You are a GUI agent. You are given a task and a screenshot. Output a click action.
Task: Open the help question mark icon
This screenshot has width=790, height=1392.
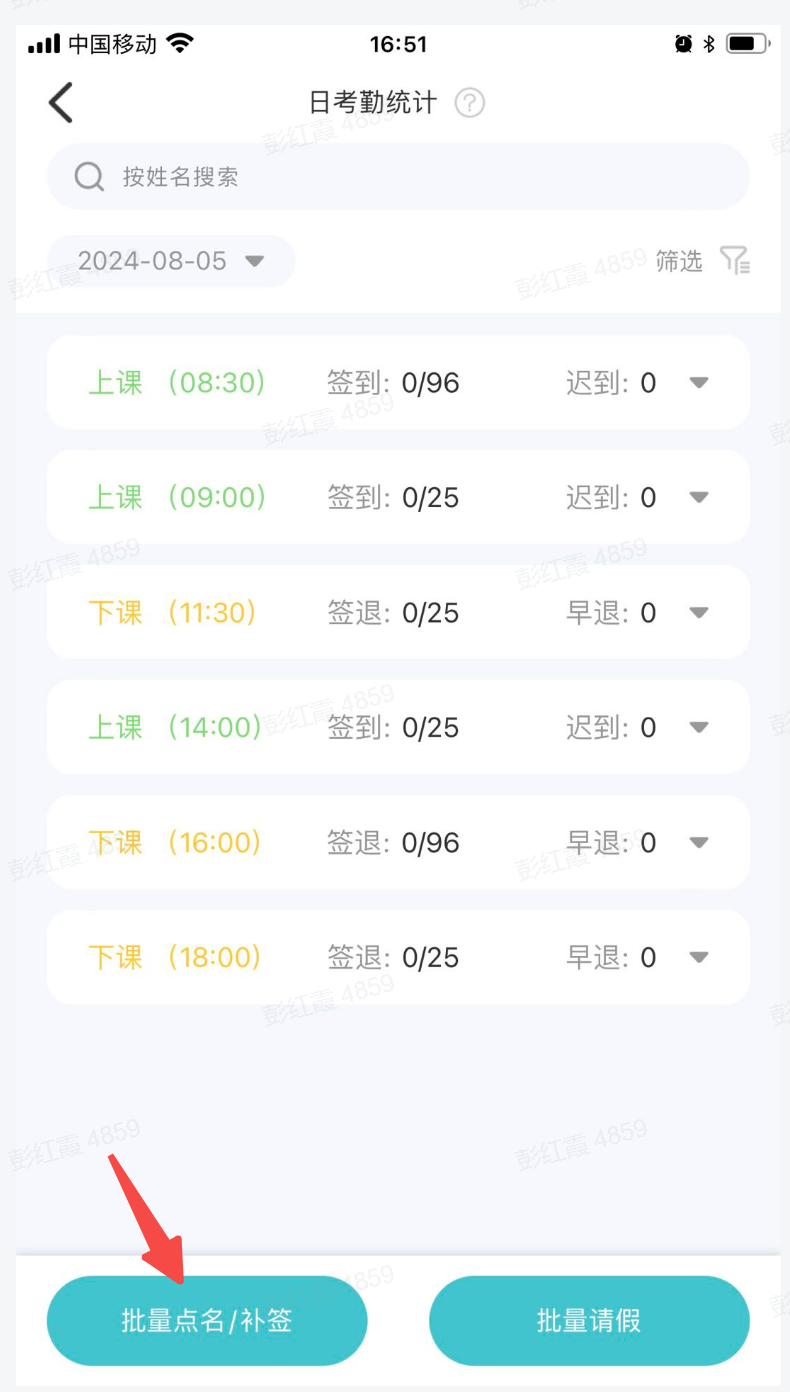coord(470,103)
